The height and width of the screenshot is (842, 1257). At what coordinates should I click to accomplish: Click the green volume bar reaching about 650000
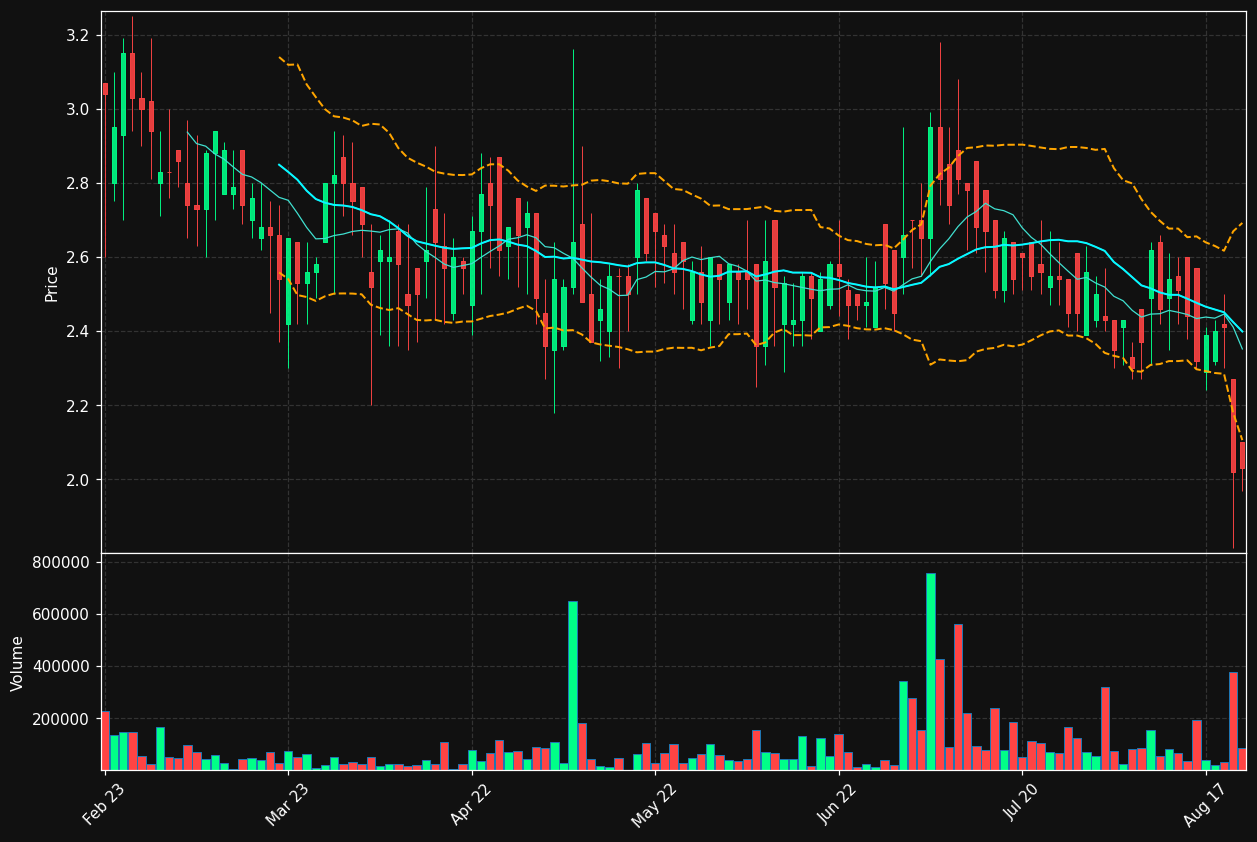click(x=573, y=686)
